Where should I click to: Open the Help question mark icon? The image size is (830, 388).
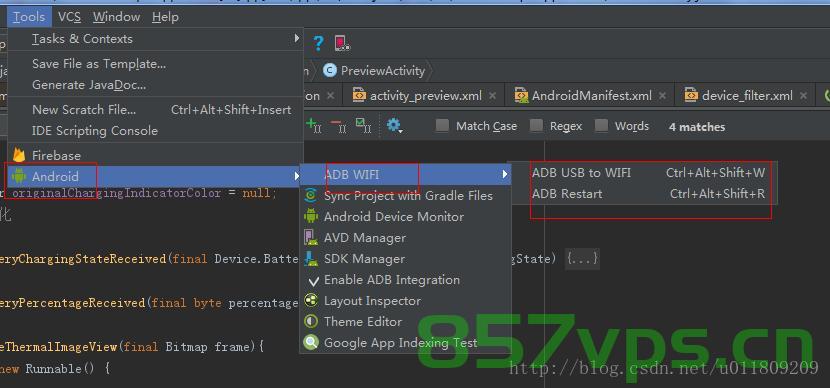pyautogui.click(x=318, y=43)
